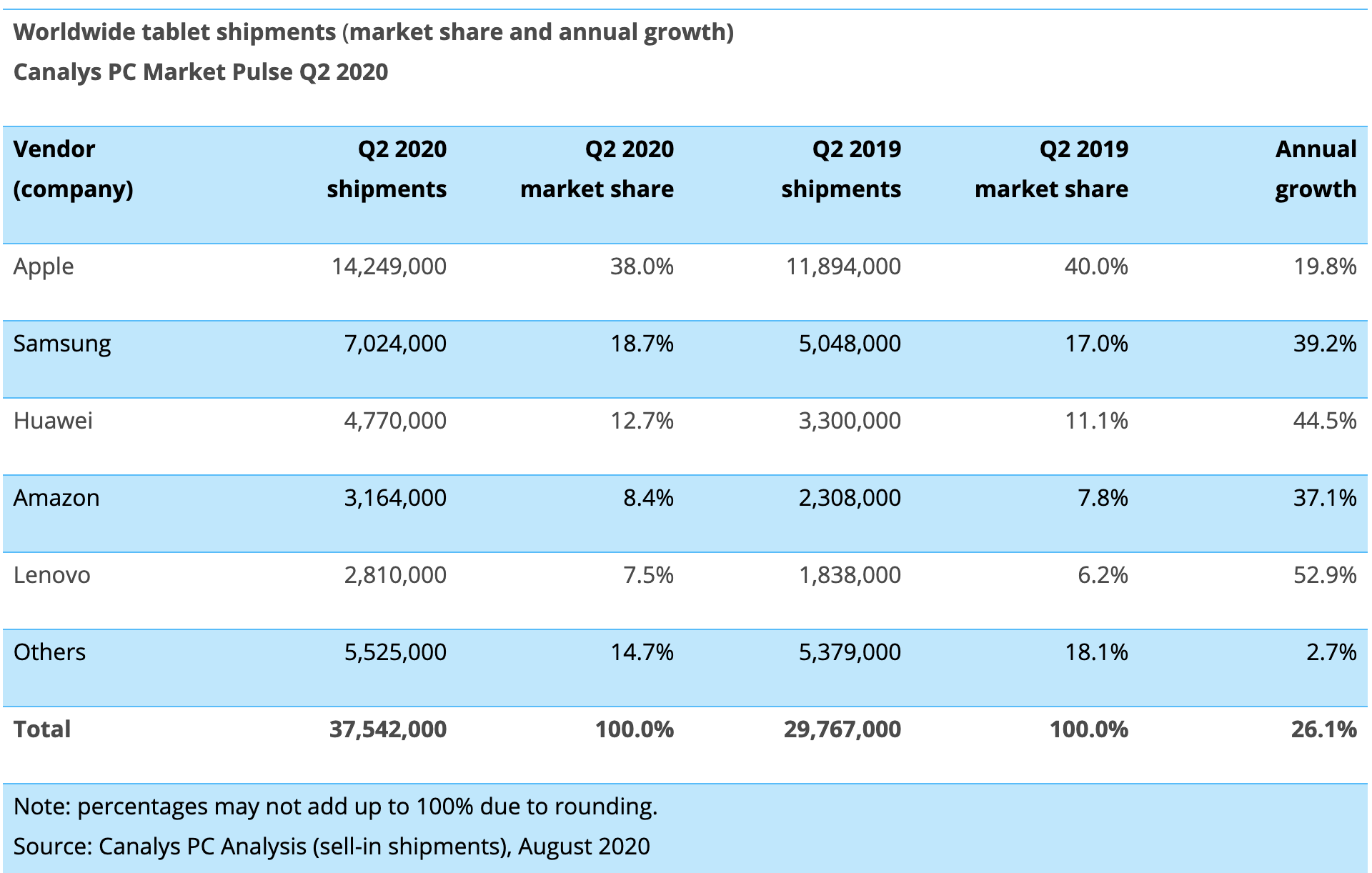Click the 'Q2 2019 market share' column header
The width and height of the screenshot is (1372, 873).
click(x=1051, y=169)
